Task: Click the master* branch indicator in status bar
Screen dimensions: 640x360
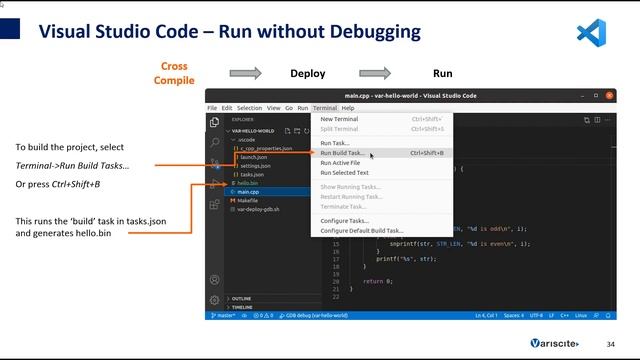Action: tap(223, 316)
